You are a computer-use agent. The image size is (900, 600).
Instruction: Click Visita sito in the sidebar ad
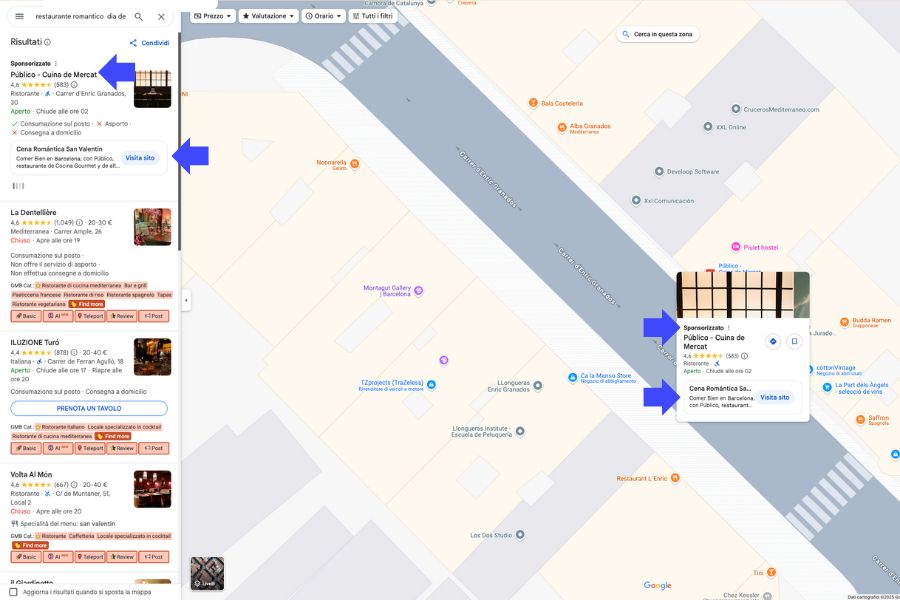pos(140,158)
